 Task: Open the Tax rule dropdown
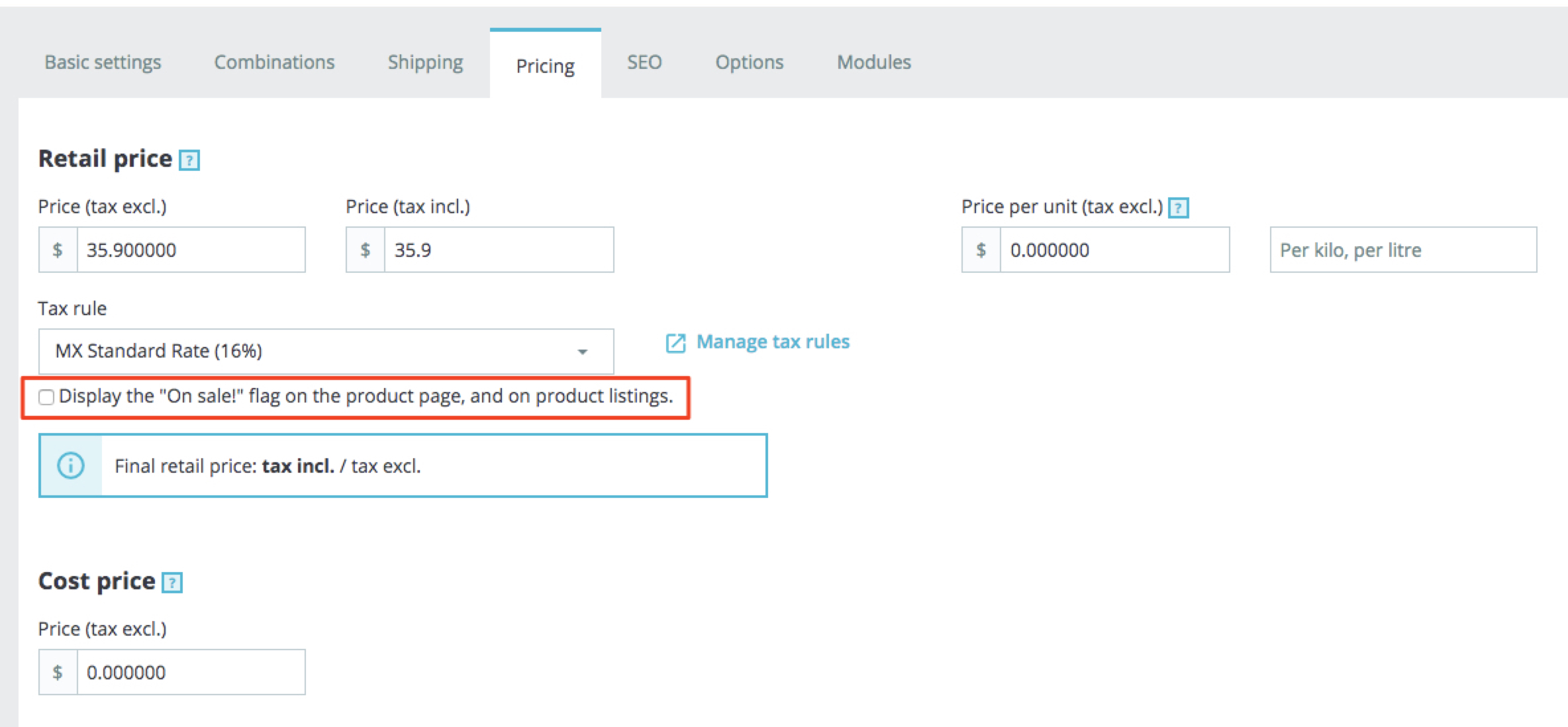point(325,351)
